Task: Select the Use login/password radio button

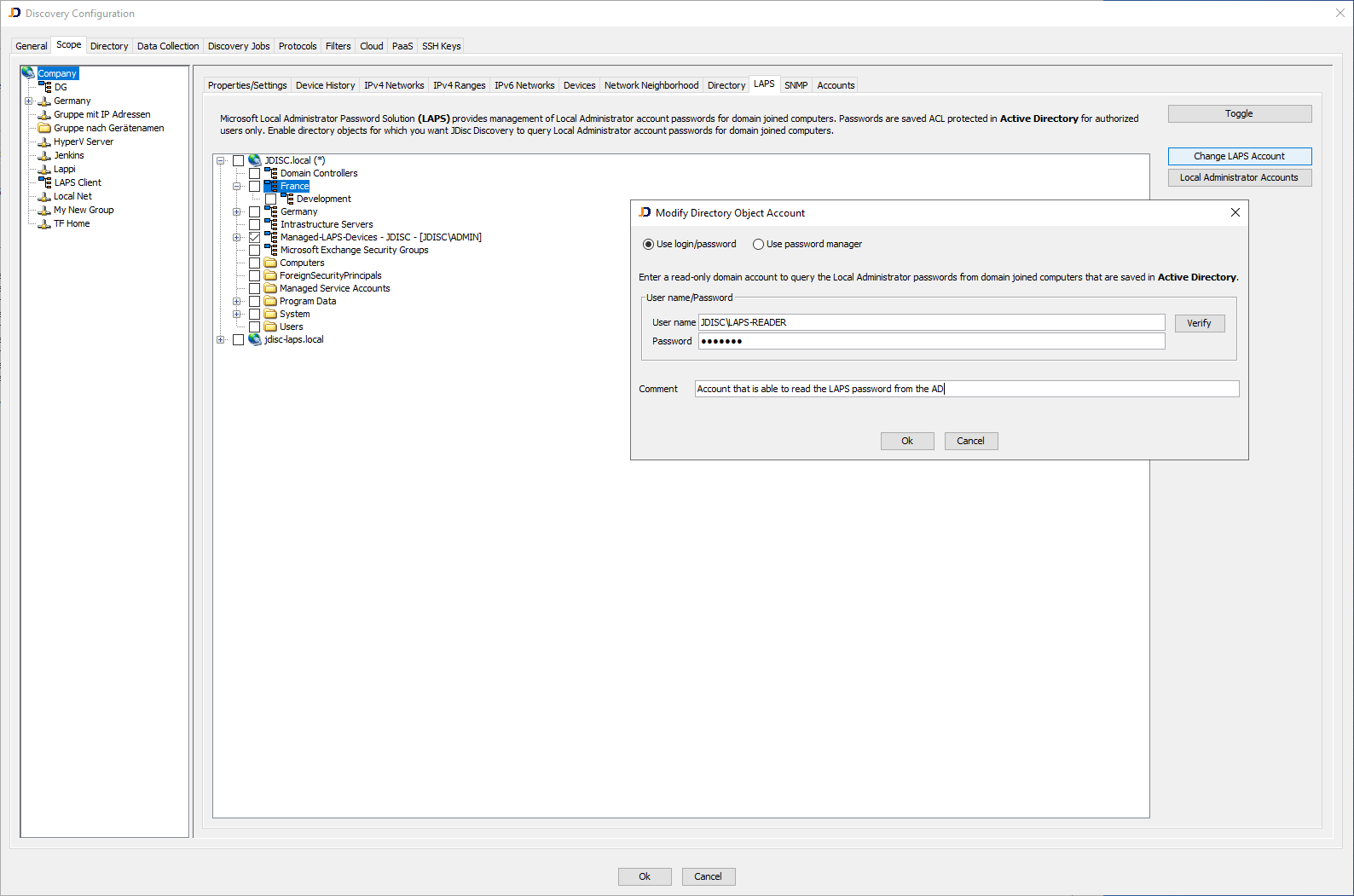Action: (x=648, y=245)
